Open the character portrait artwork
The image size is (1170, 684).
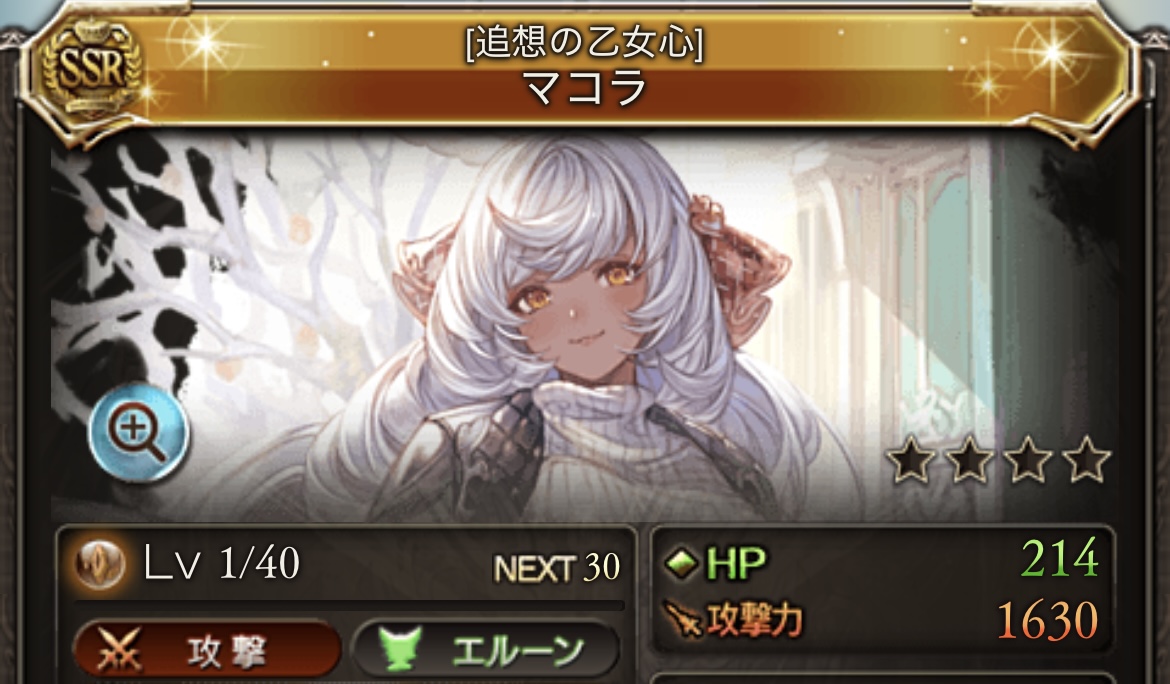pyautogui.click(x=585, y=328)
